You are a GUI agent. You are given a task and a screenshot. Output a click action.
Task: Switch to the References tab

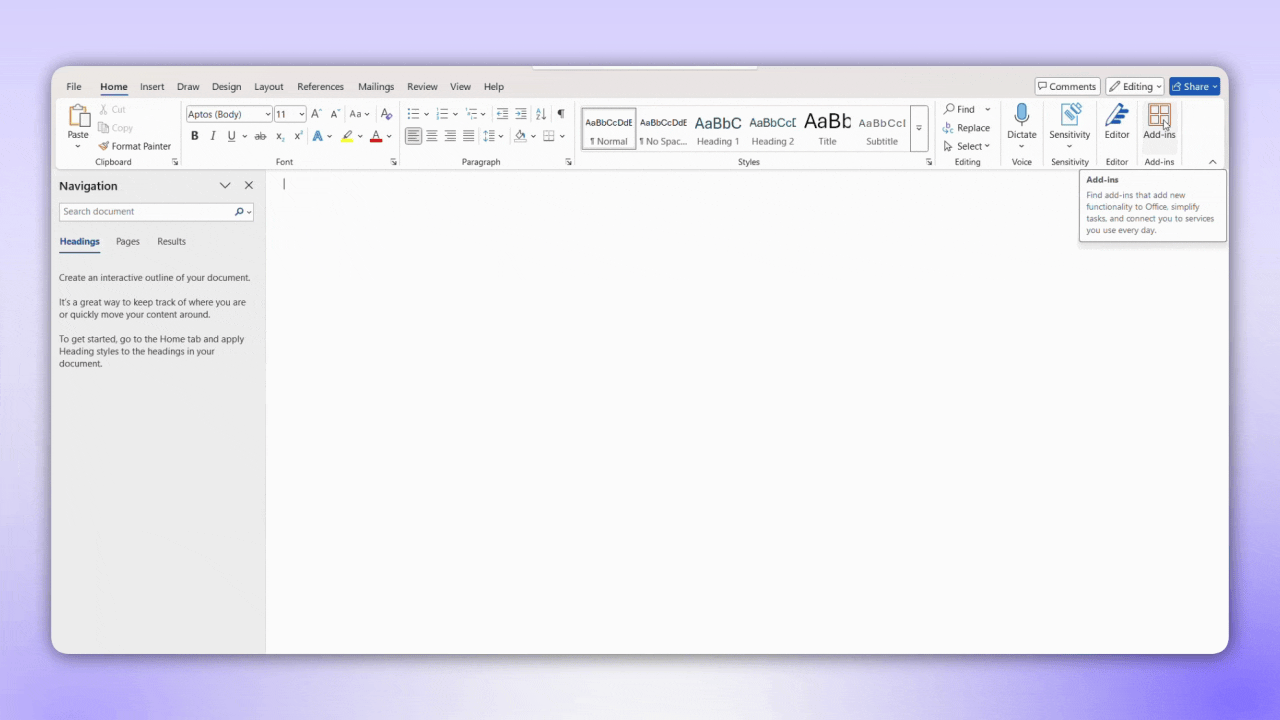320,87
